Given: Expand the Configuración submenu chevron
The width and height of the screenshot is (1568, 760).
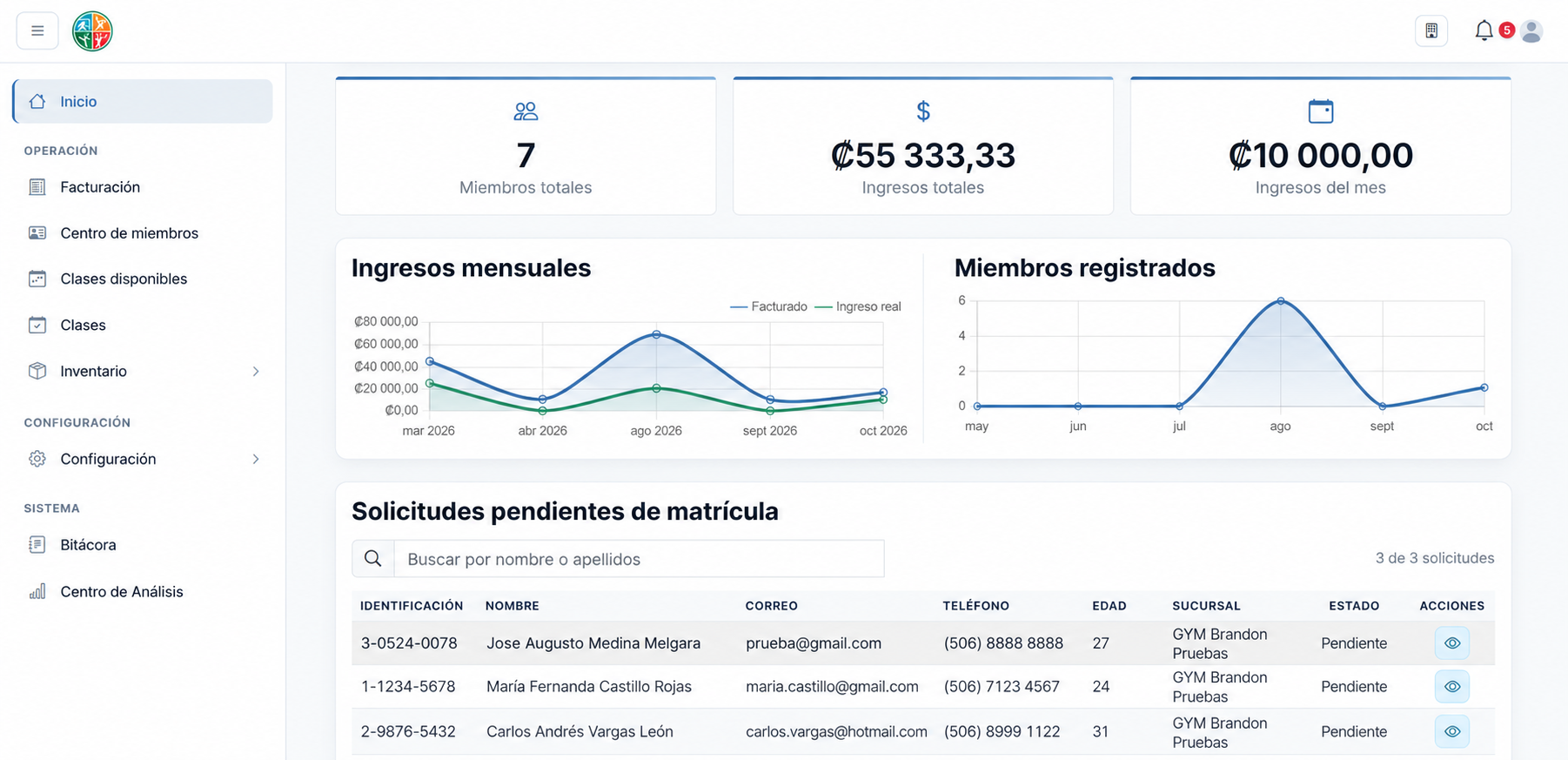Looking at the screenshot, I should point(256,460).
